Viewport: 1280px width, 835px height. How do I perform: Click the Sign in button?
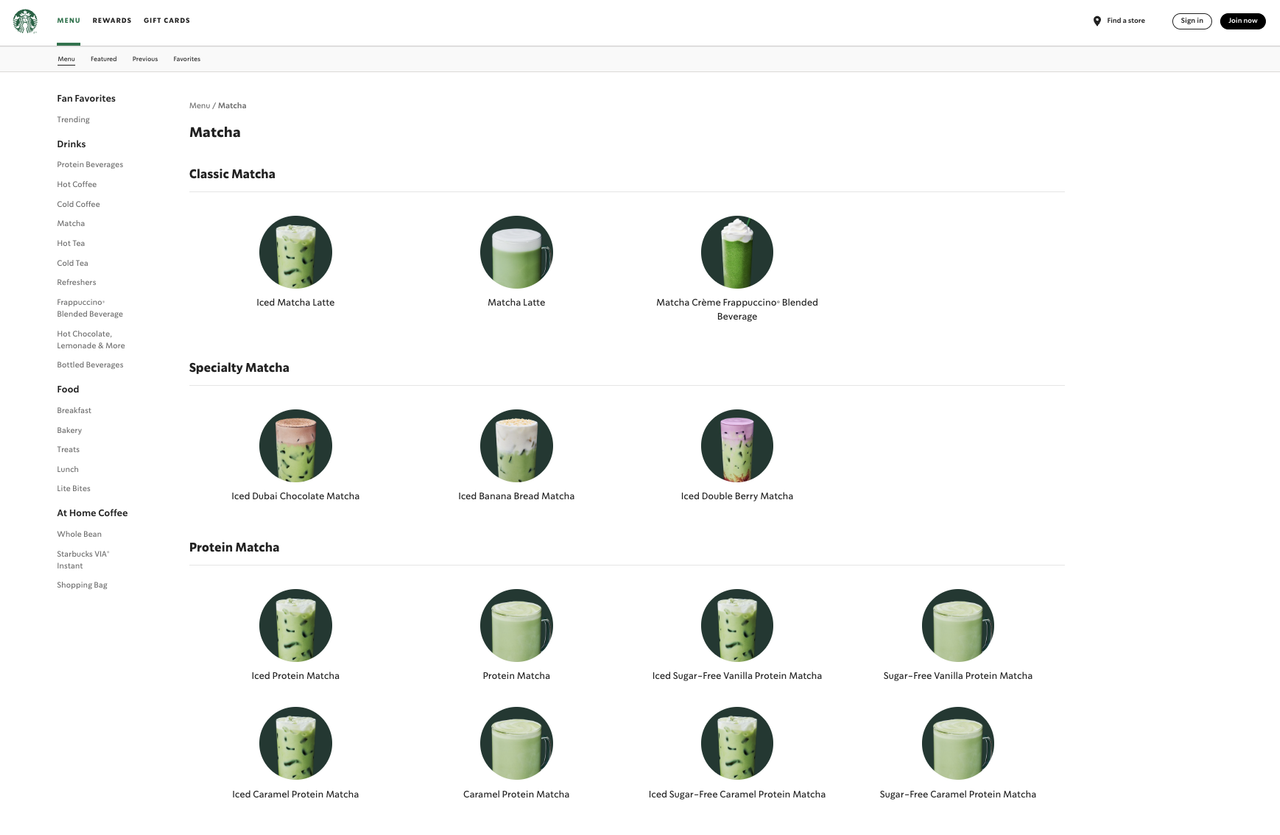(x=1192, y=21)
